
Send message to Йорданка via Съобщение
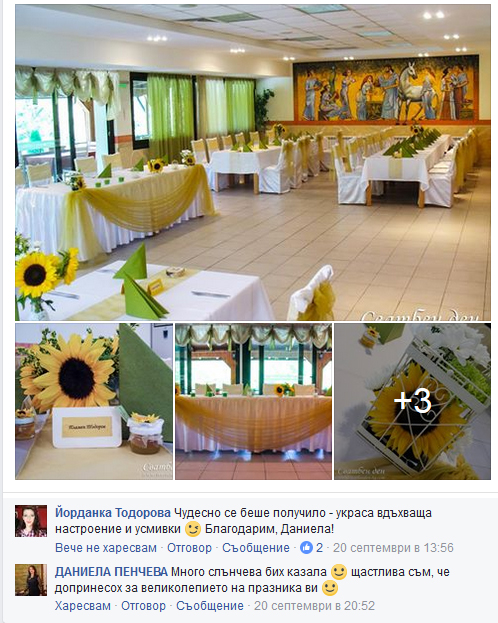click(x=256, y=548)
